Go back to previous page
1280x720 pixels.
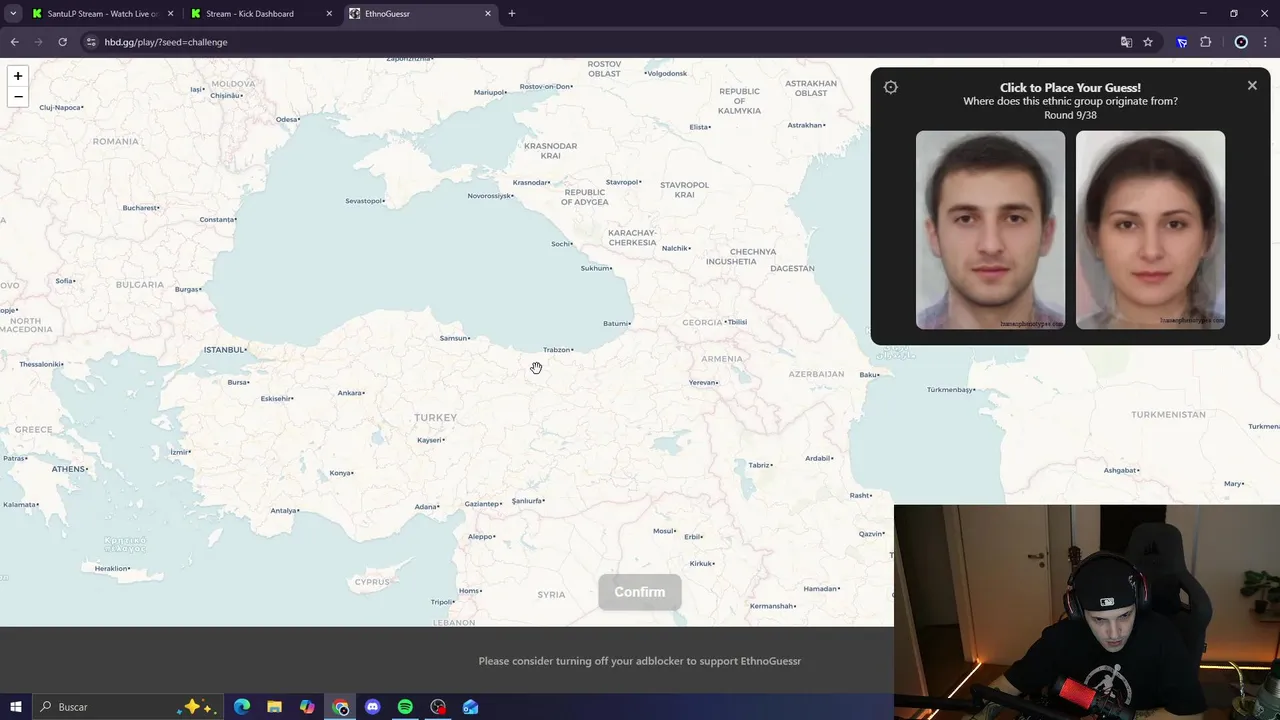pyautogui.click(x=15, y=42)
